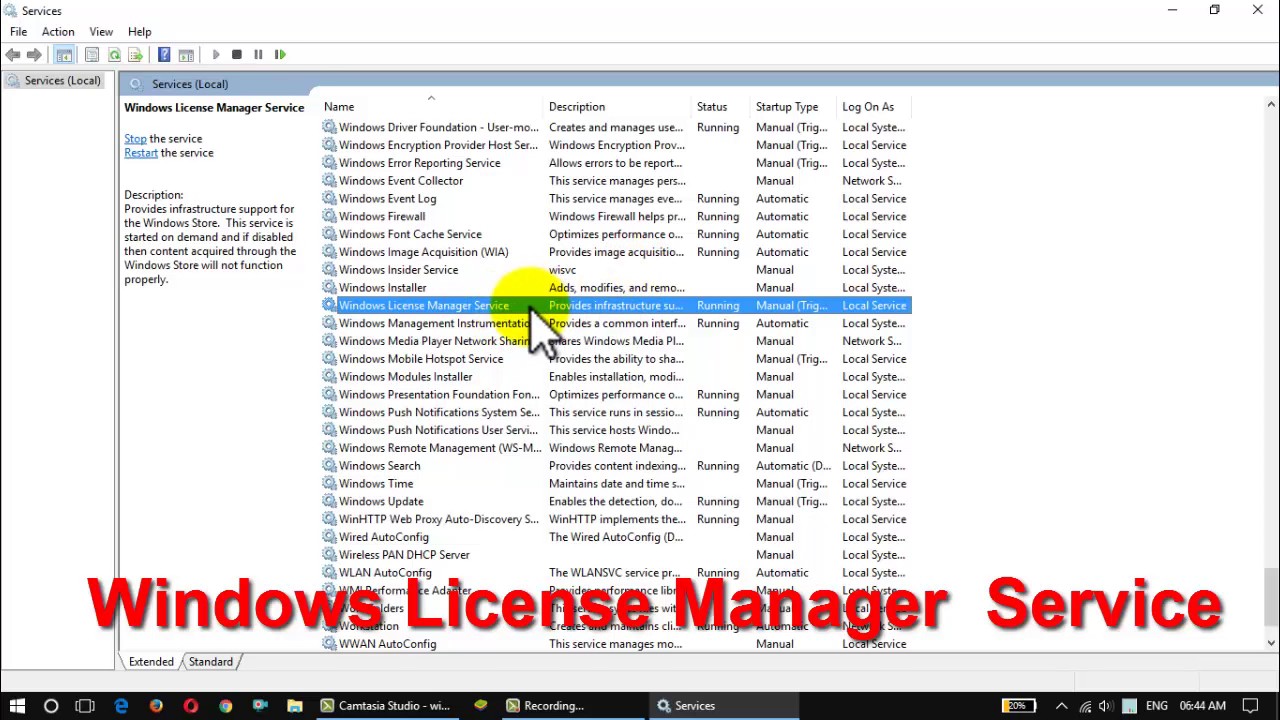Launch Microsoft Edge from the taskbar
Screen dimensions: 1280x720
[x=121, y=706]
